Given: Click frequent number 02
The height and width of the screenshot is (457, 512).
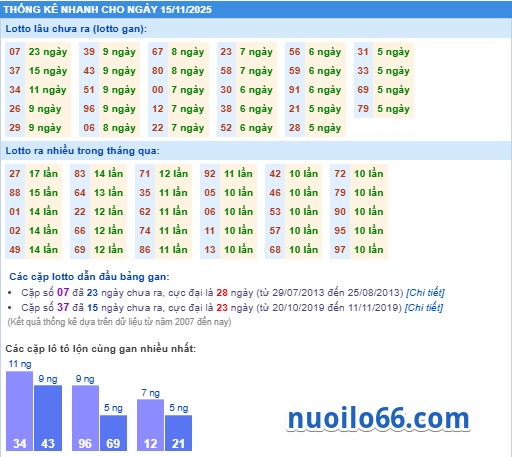Looking at the screenshot, I should coord(15,231).
